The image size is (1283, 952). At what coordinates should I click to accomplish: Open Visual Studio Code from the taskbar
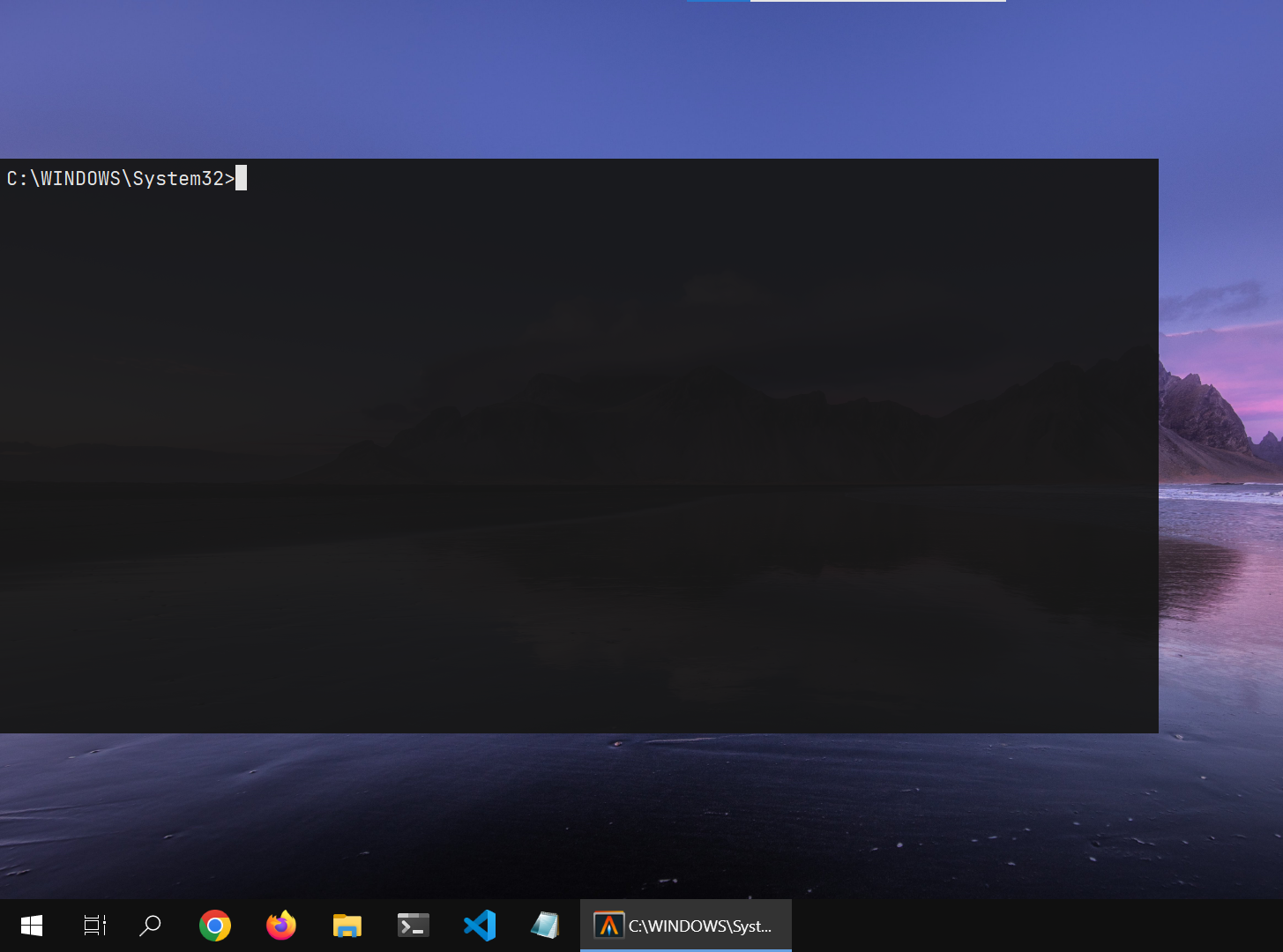479,925
